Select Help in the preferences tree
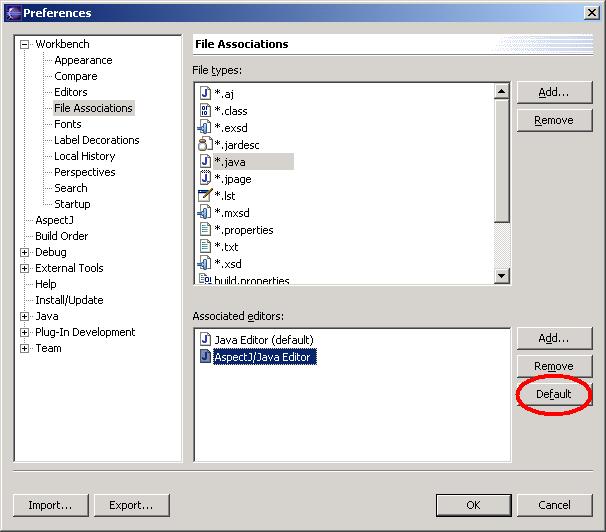The image size is (606, 532). [46, 284]
